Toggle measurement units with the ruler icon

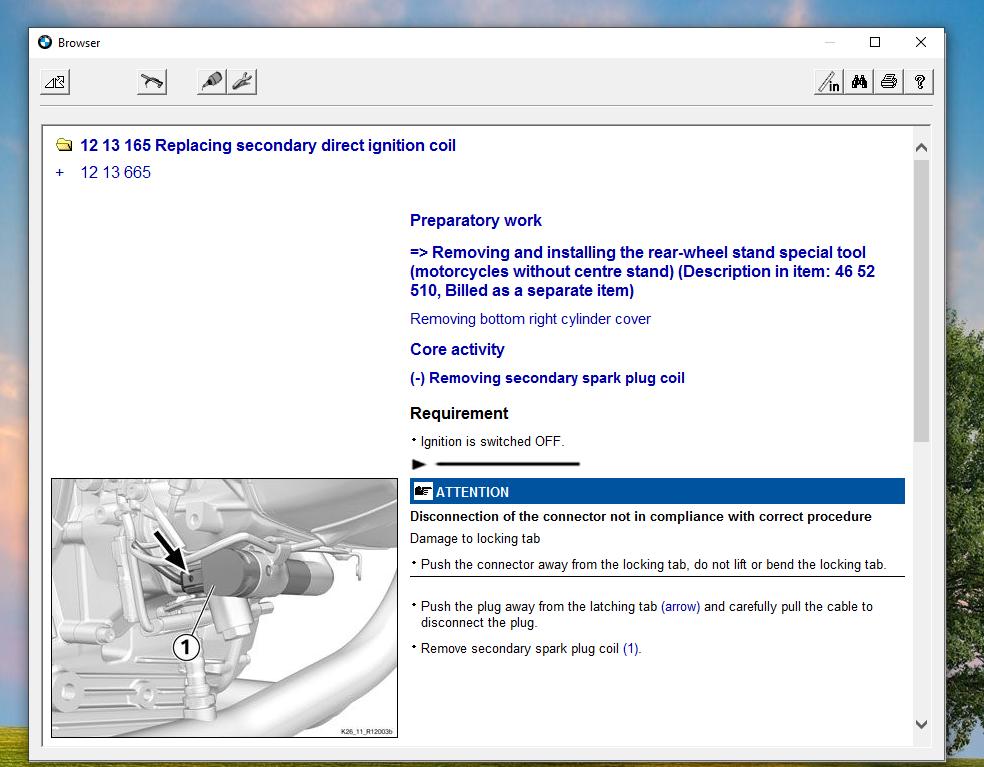point(828,82)
